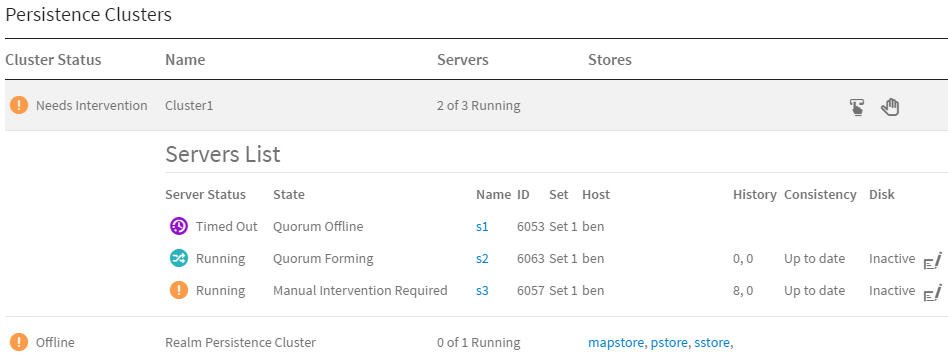Click the Consistency column header
The height and width of the screenshot is (362, 948).
pyautogui.click(x=820, y=195)
